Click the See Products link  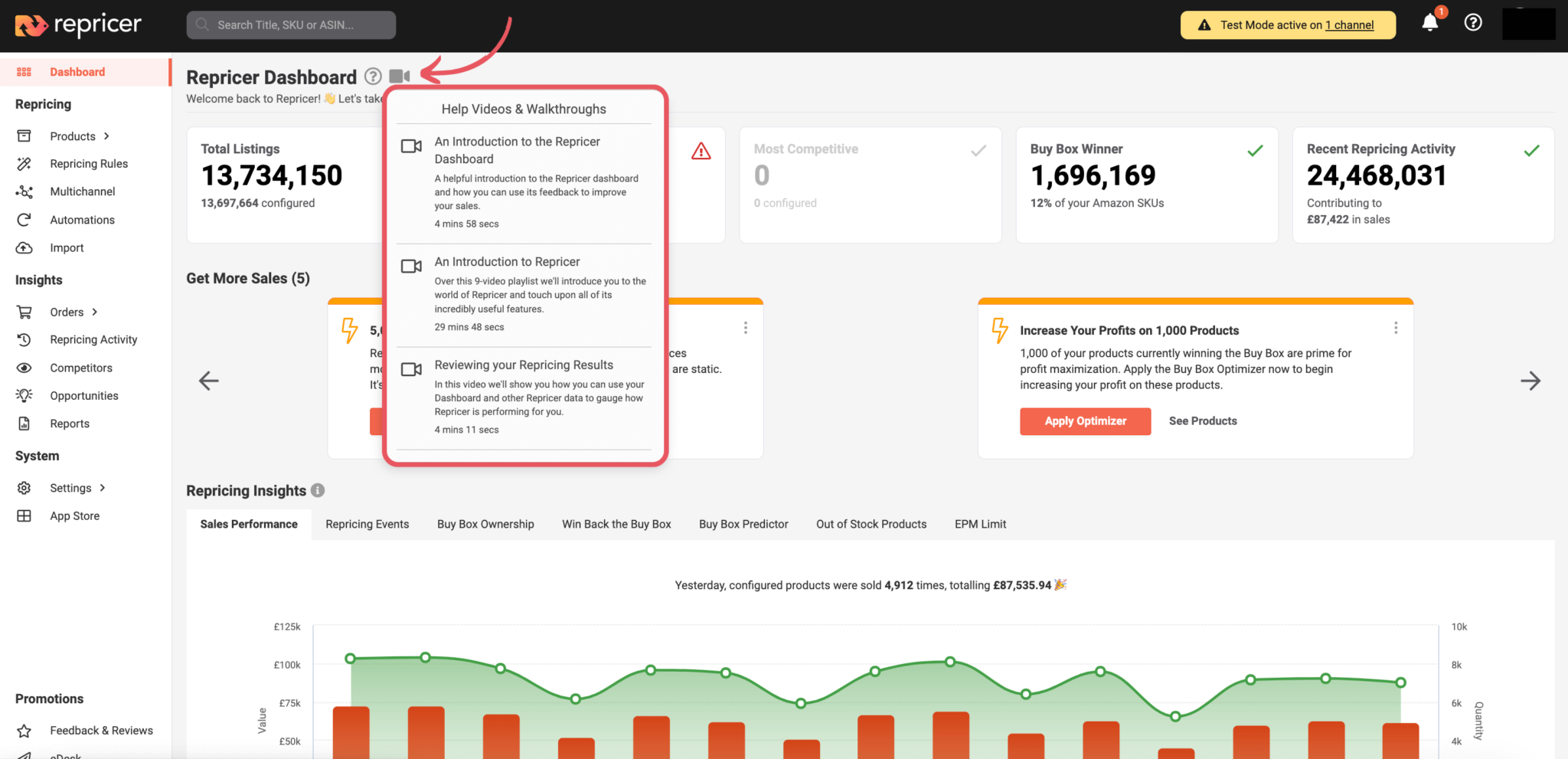click(x=1203, y=421)
